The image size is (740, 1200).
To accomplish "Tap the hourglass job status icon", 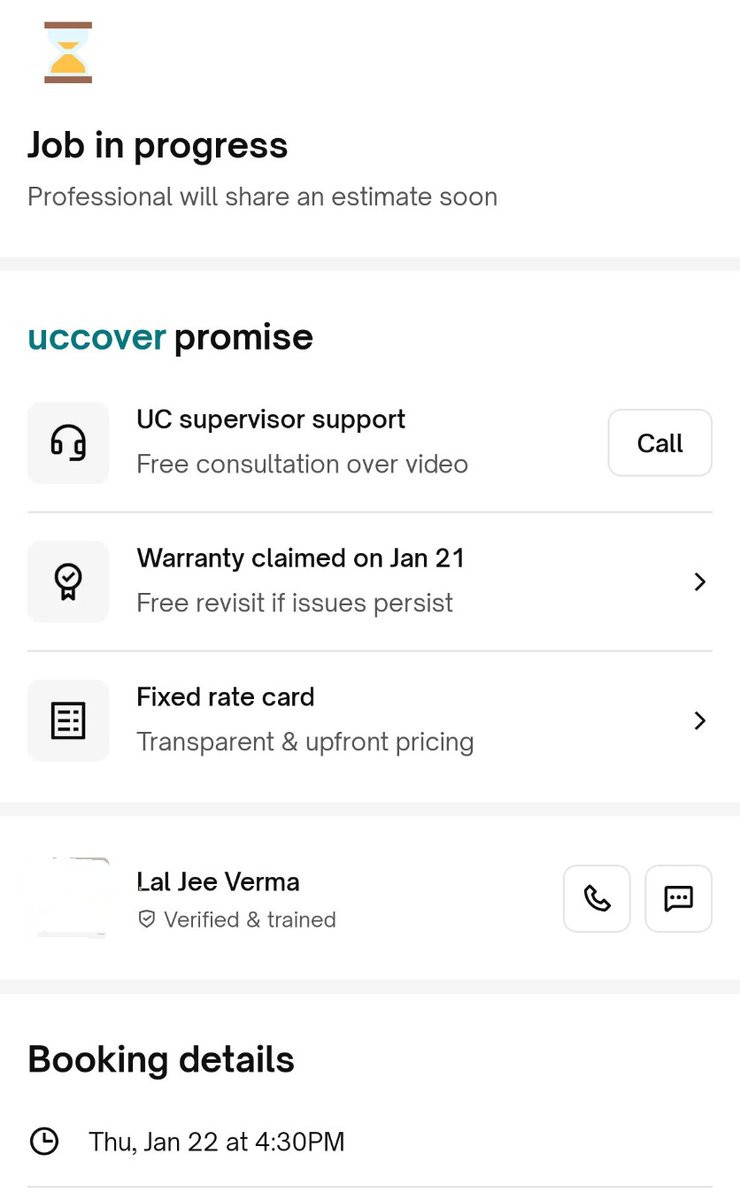I will coord(68,52).
